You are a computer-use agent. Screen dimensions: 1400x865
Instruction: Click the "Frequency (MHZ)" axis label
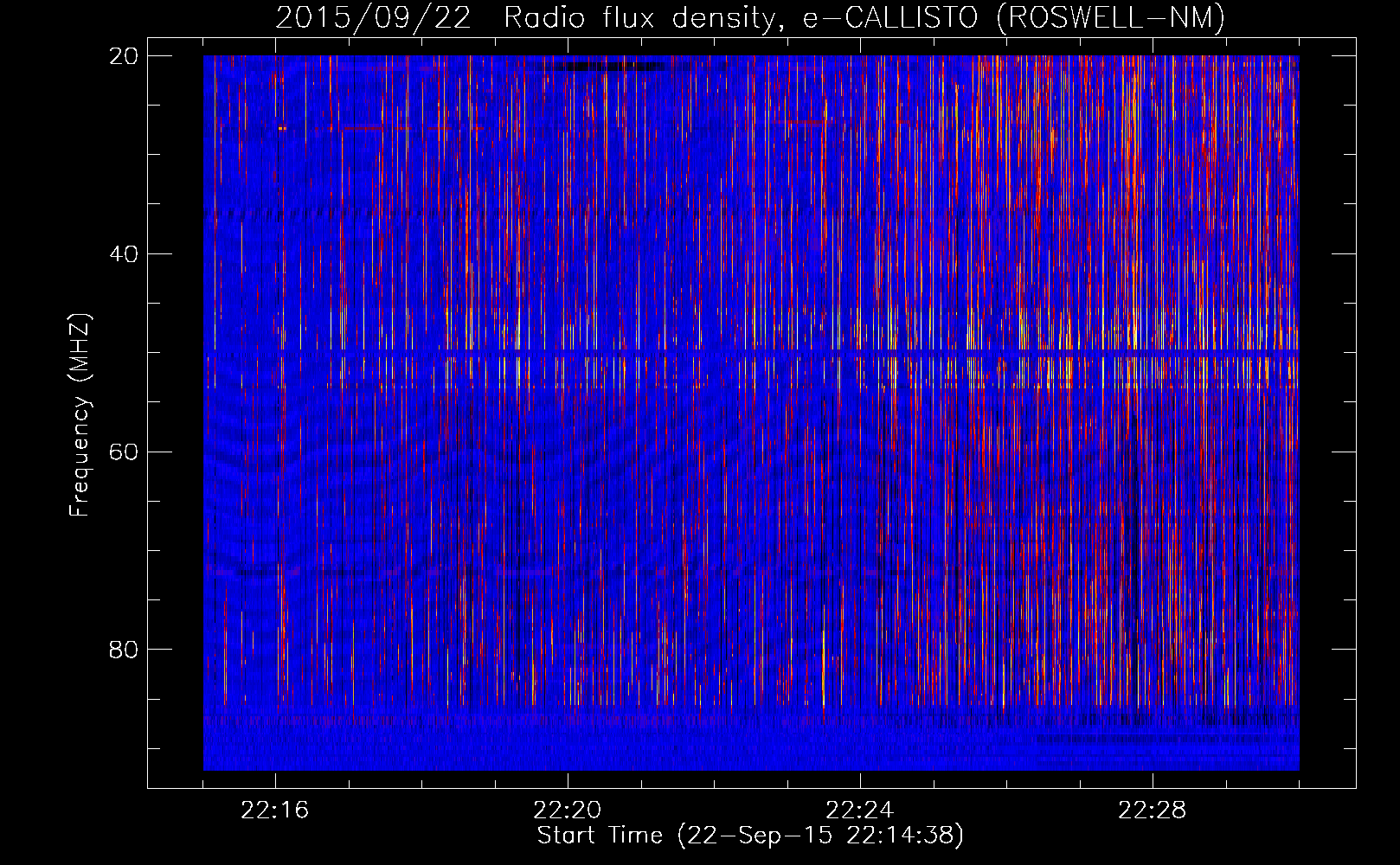pos(80,415)
